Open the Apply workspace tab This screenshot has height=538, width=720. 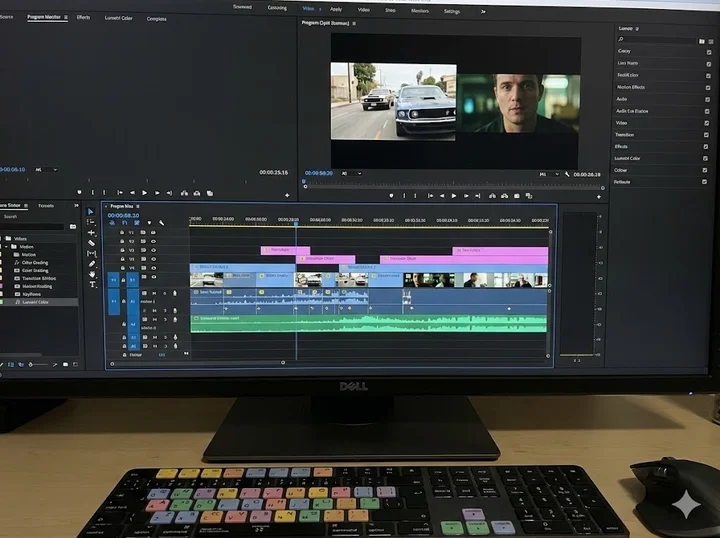click(336, 9)
